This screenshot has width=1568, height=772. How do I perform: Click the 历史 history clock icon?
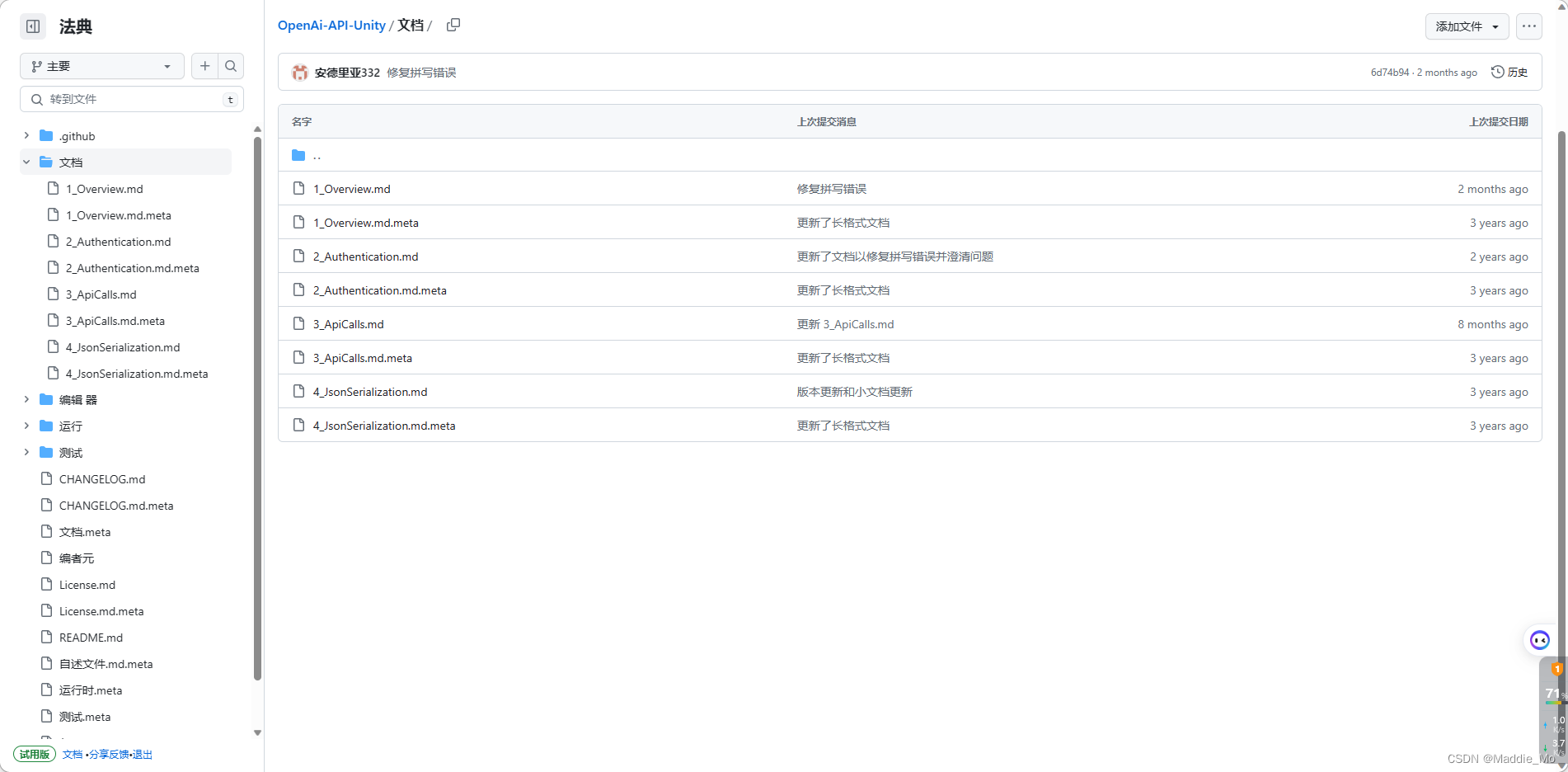click(1498, 72)
